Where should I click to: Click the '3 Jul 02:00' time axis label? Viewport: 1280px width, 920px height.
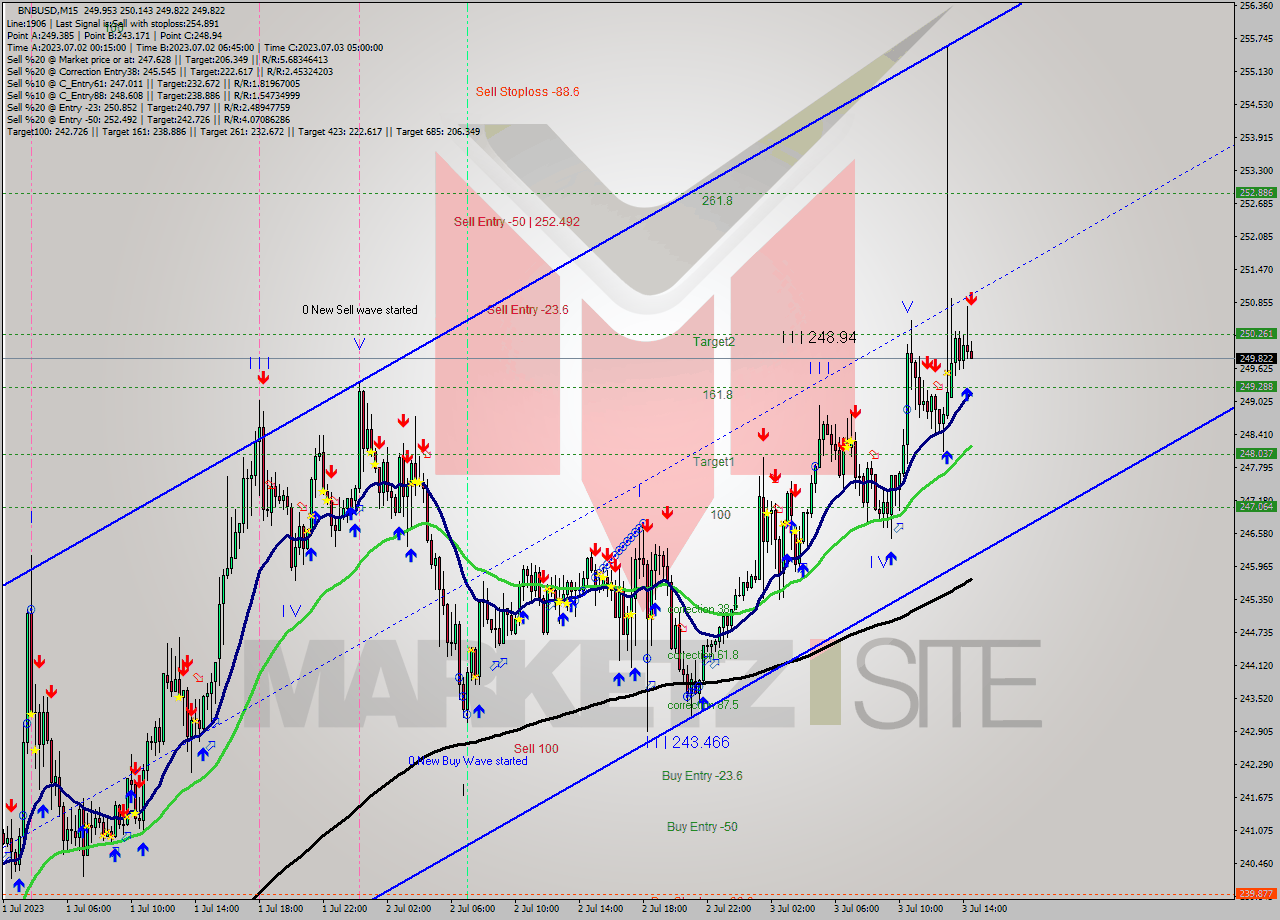click(792, 909)
